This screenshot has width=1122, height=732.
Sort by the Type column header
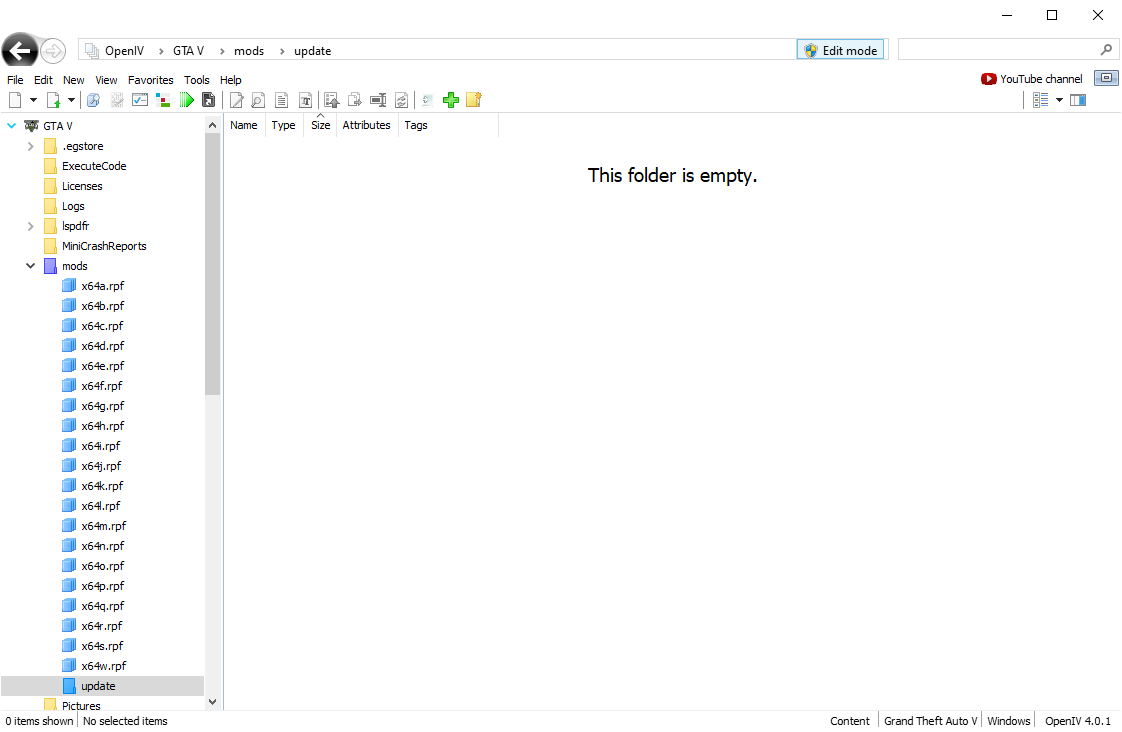point(283,125)
